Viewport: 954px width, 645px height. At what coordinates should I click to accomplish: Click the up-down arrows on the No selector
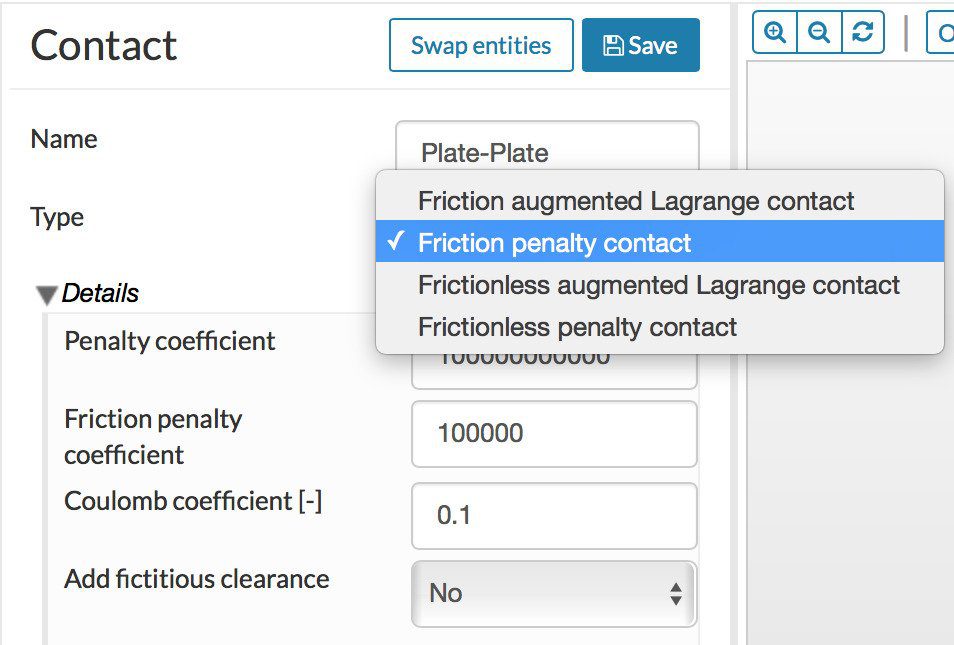coord(676,594)
